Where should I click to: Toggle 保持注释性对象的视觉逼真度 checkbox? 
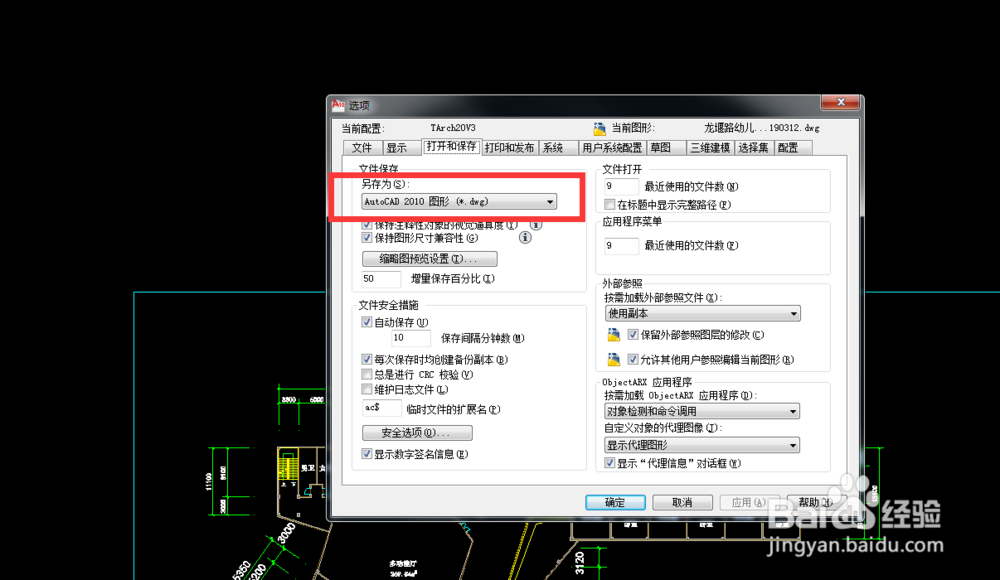coord(367,225)
